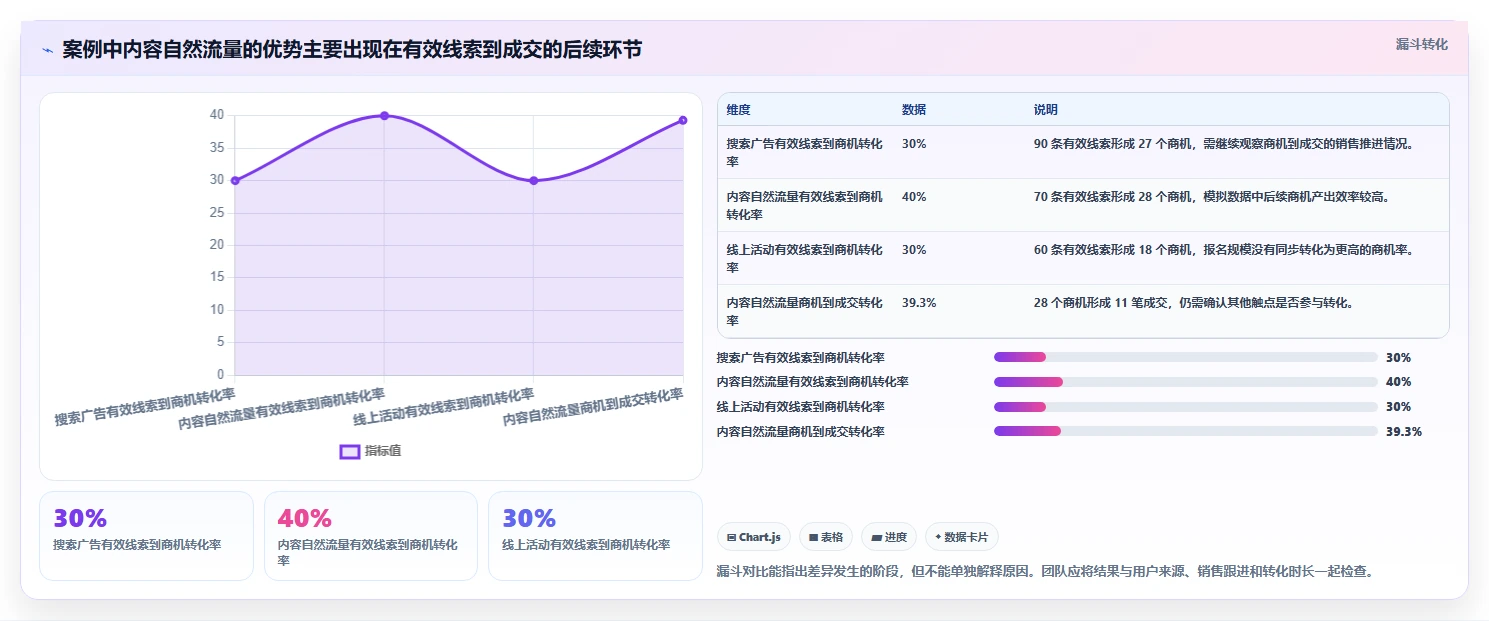
Task: Click the 39.3% progress bar
Action: (x=1186, y=431)
